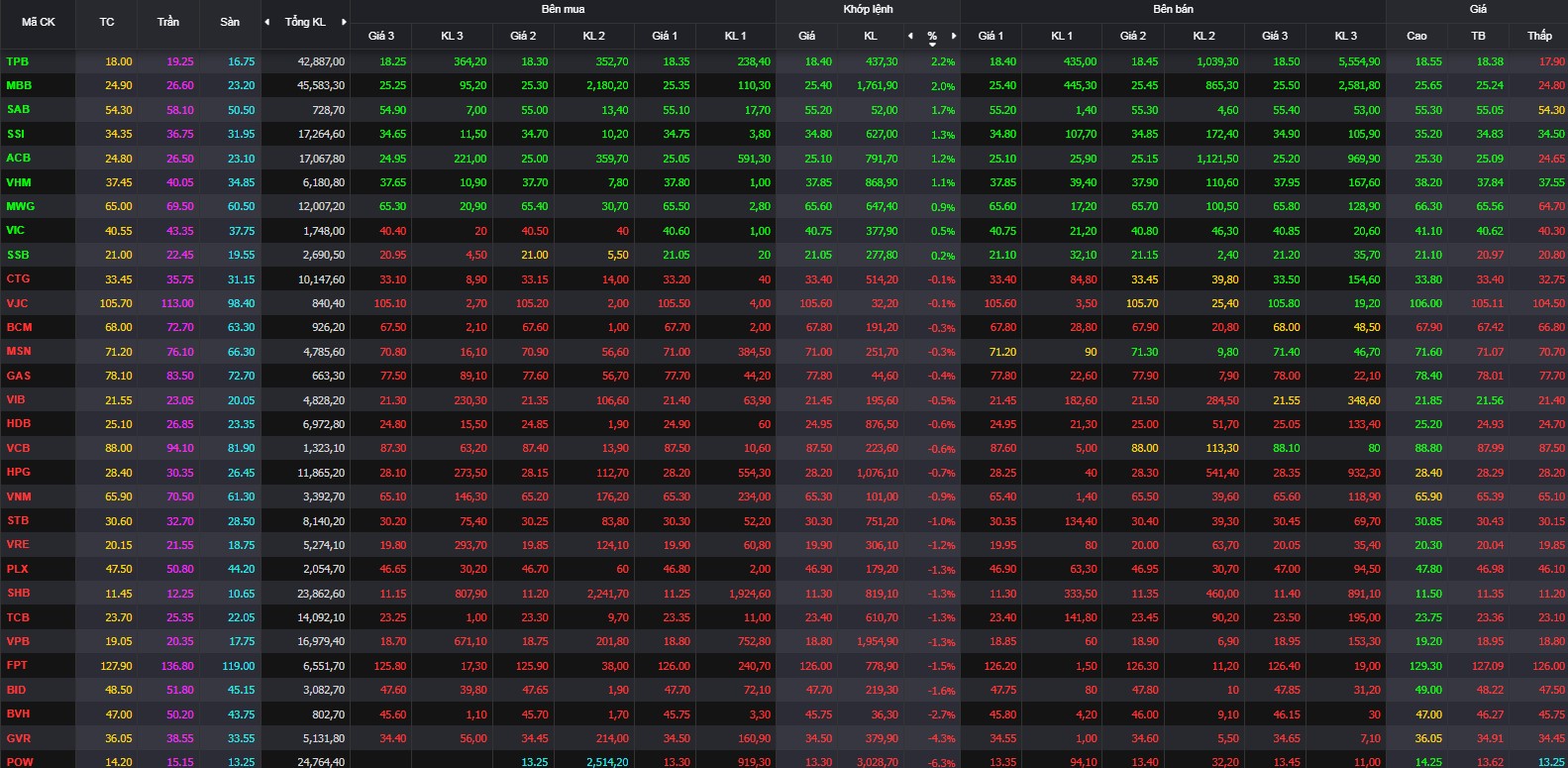Viewport: 1568px width, 768px height.
Task: Click MBB total volume 45,583,30
Action: click(321, 86)
